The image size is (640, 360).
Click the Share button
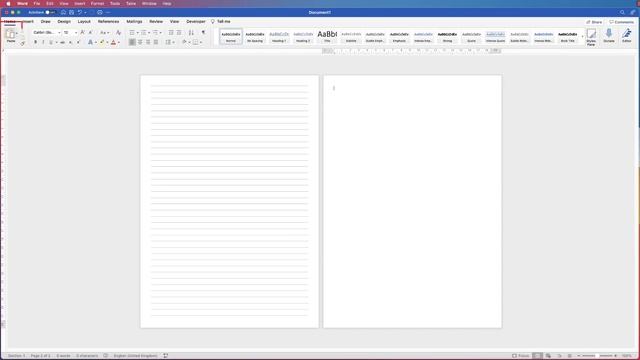[x=594, y=22]
